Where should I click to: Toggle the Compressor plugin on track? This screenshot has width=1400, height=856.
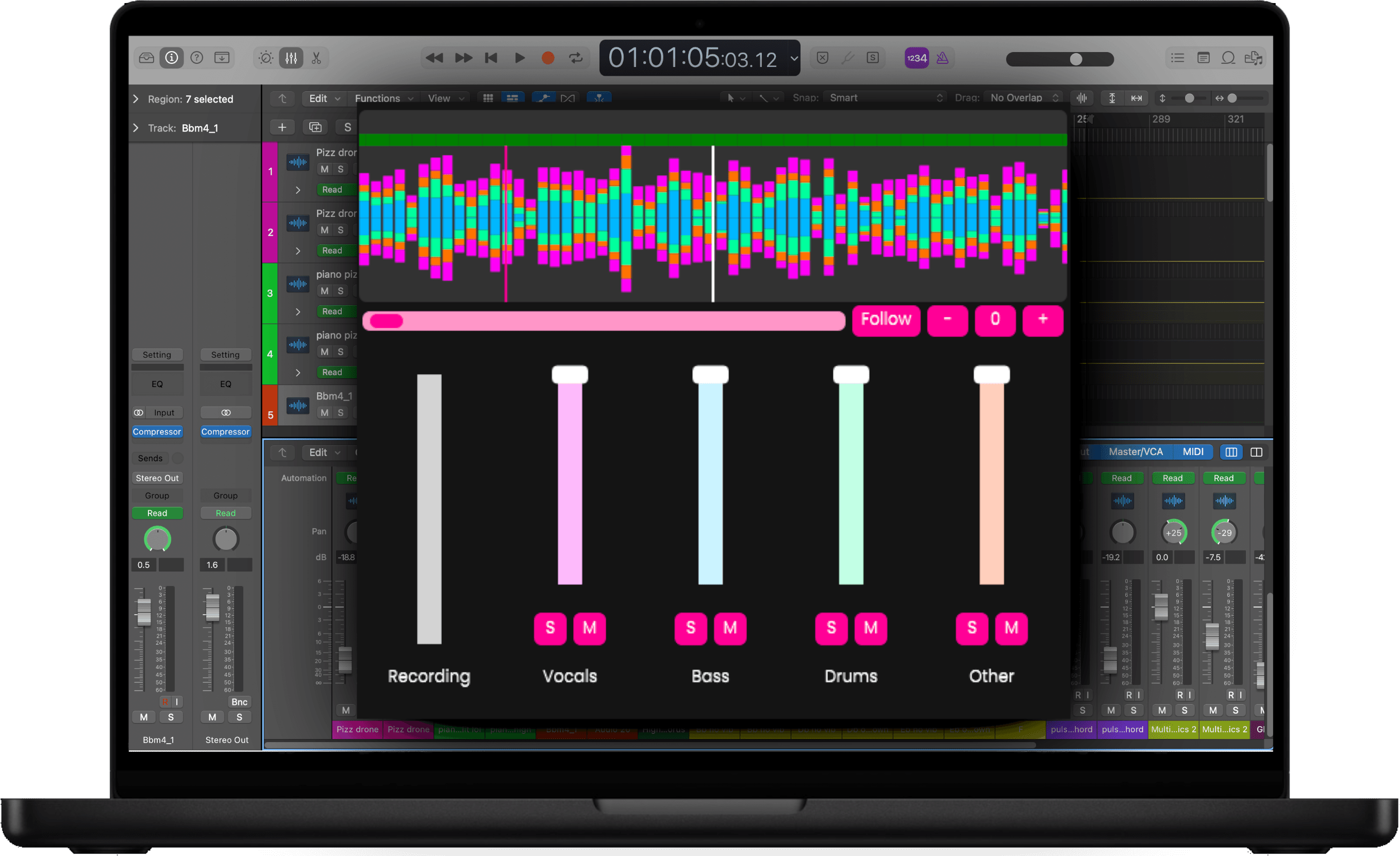157,430
